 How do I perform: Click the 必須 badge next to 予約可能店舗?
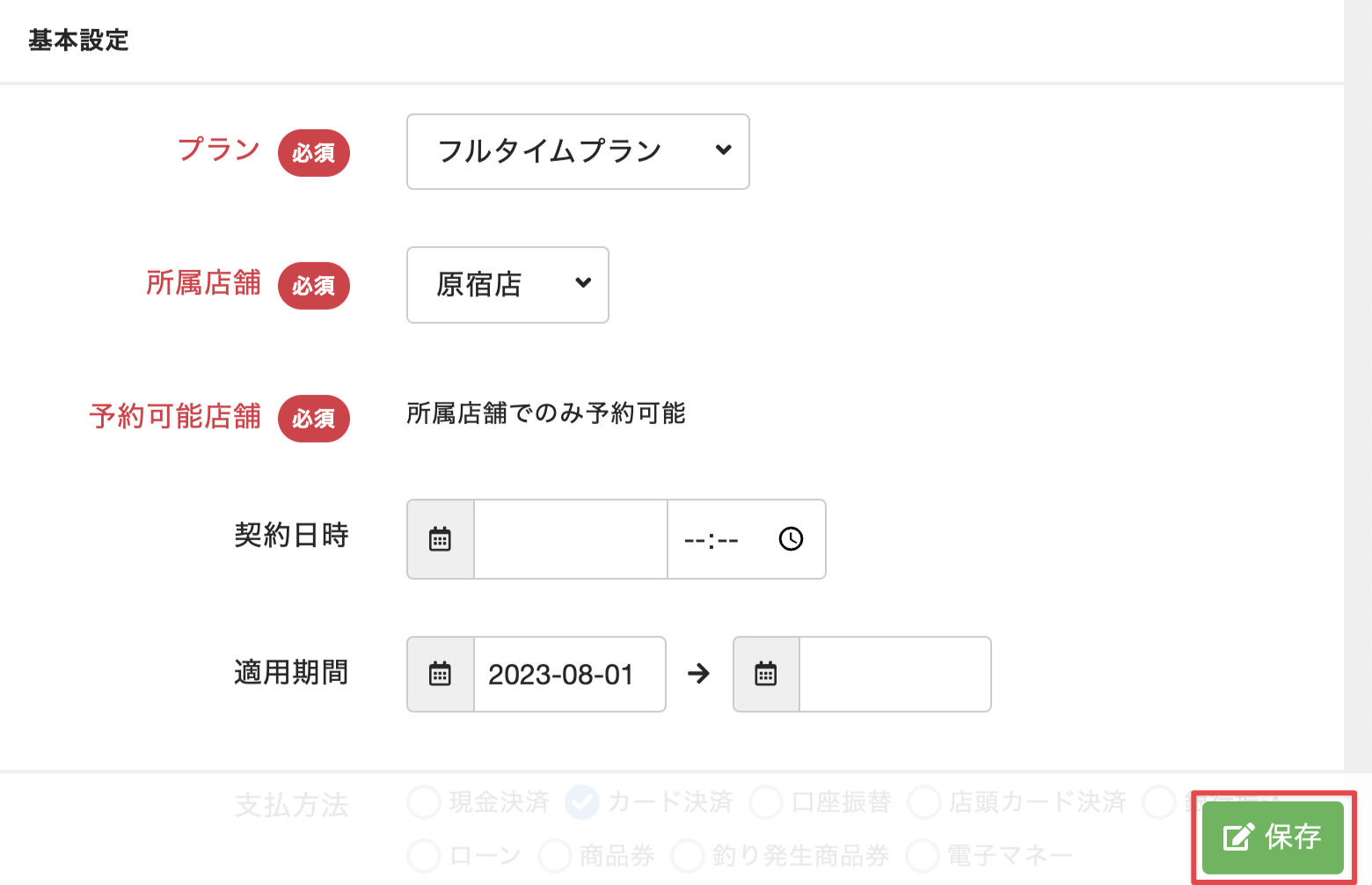tap(314, 419)
